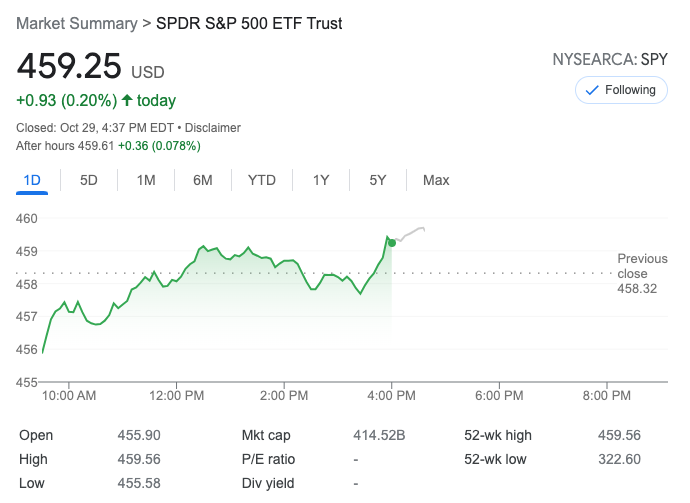Open the Disclaimer link
This screenshot has height=503, width=690.
click(212, 128)
